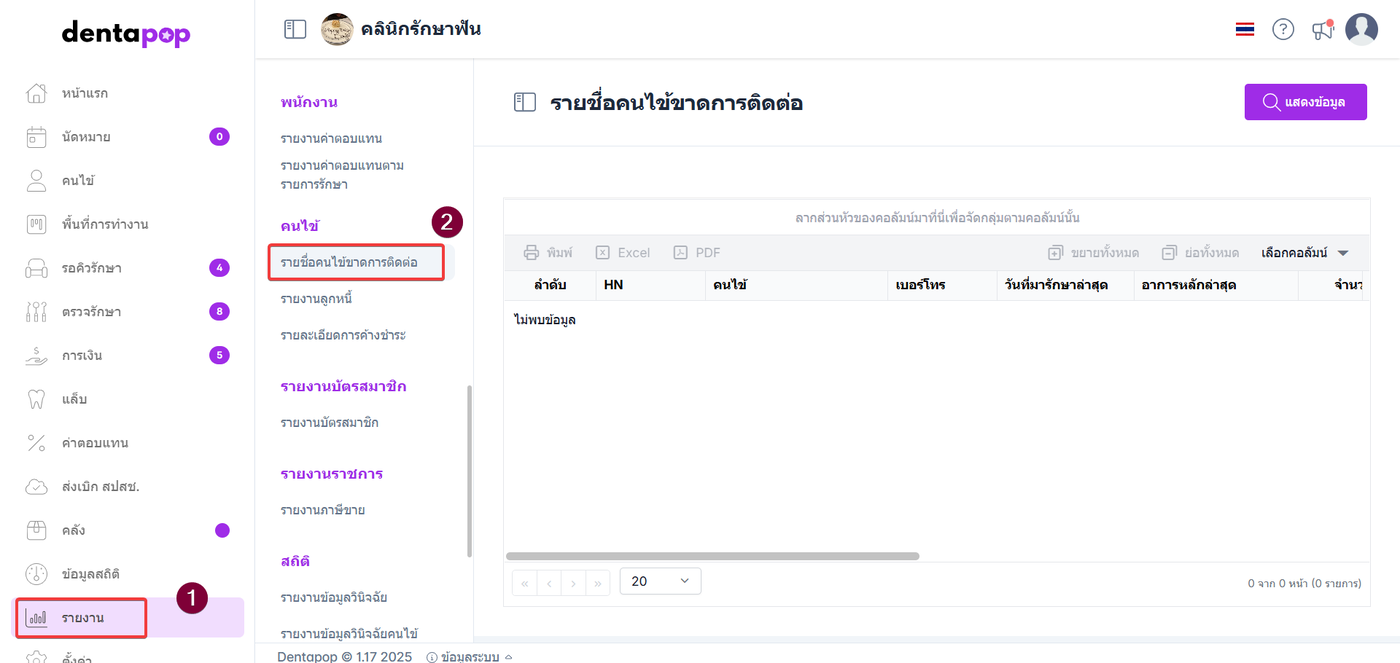Open commission report (รายงานค่าตอบแทน)
The width and height of the screenshot is (1400, 663).
click(x=331, y=138)
